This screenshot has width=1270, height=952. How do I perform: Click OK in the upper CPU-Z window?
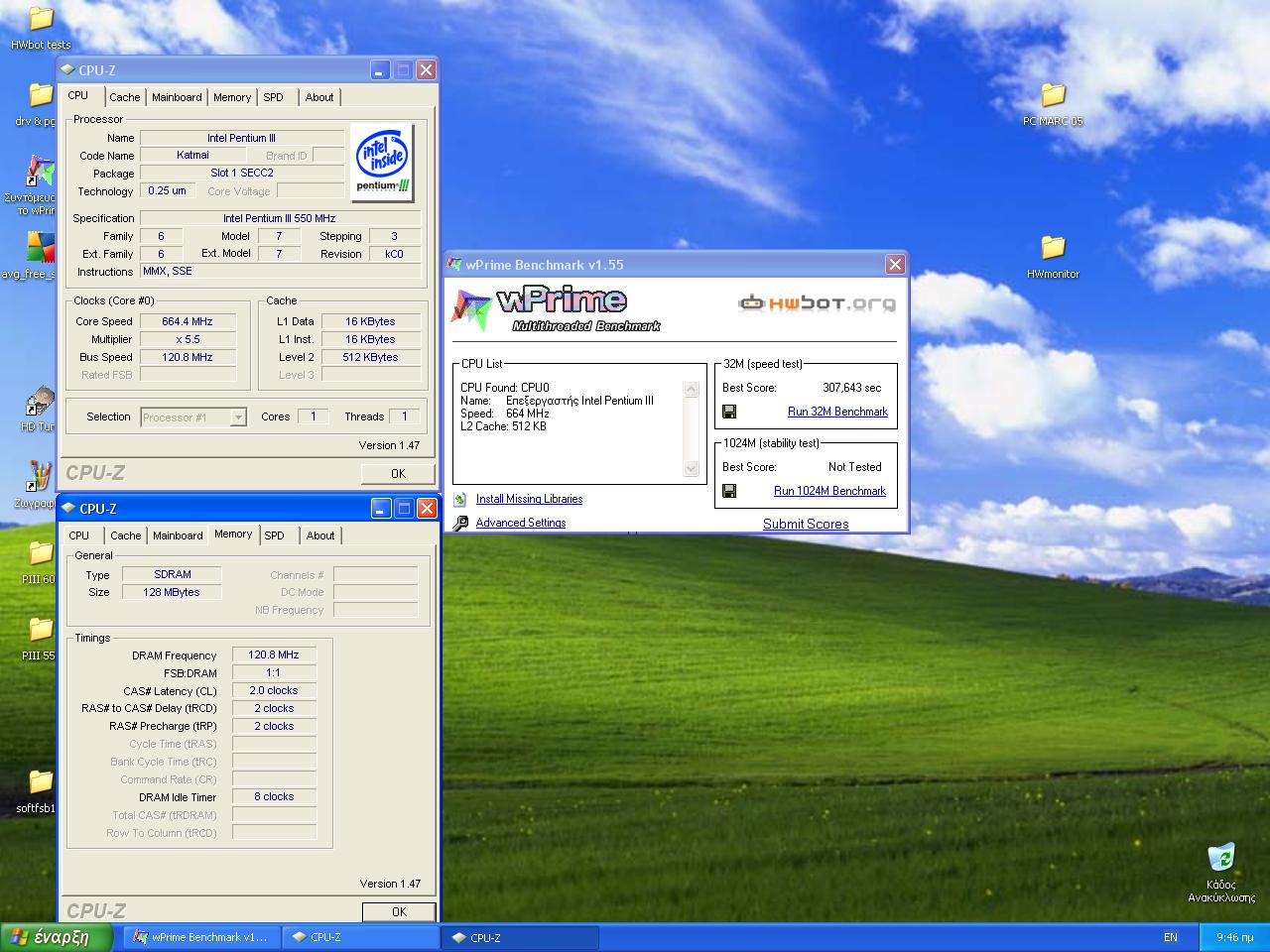click(398, 473)
